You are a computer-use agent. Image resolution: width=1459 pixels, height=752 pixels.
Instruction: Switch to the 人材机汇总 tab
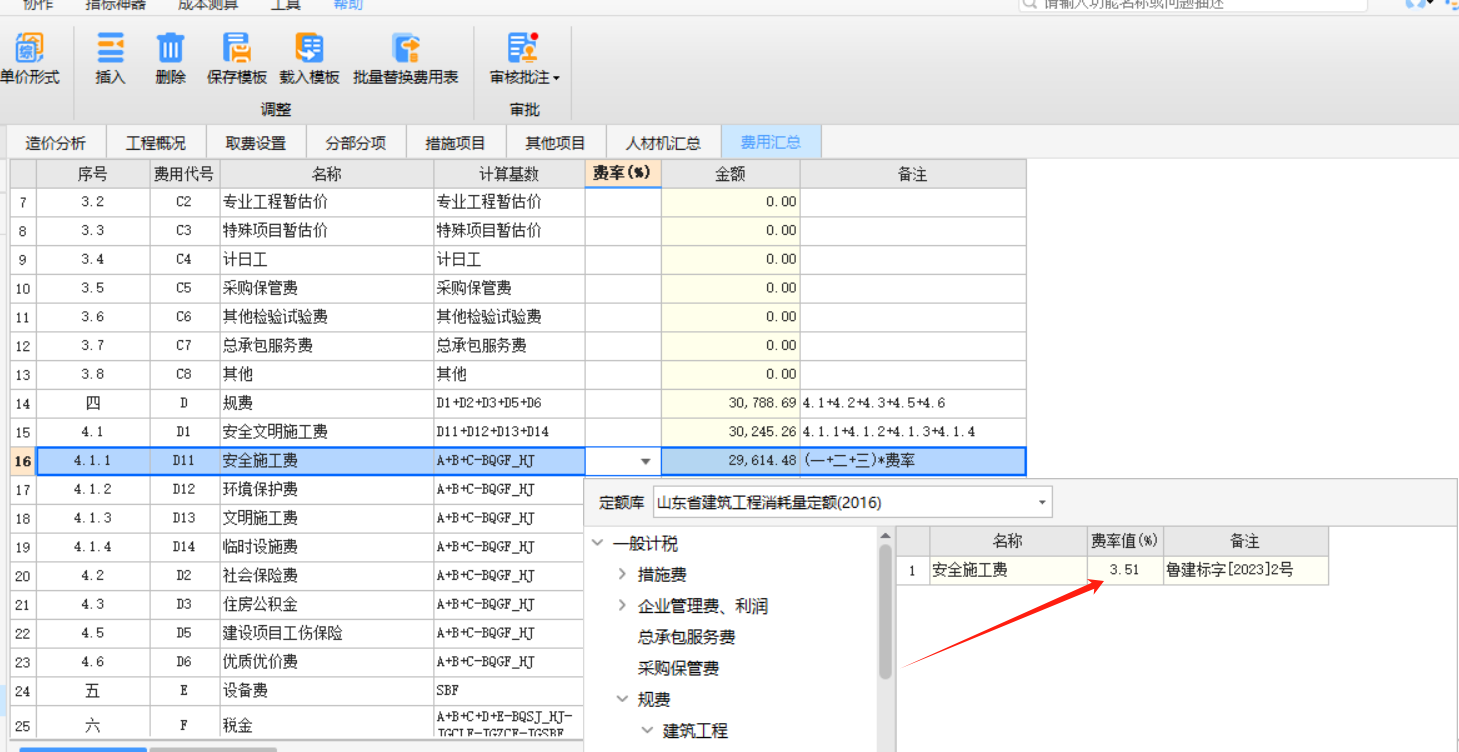pyautogui.click(x=664, y=142)
